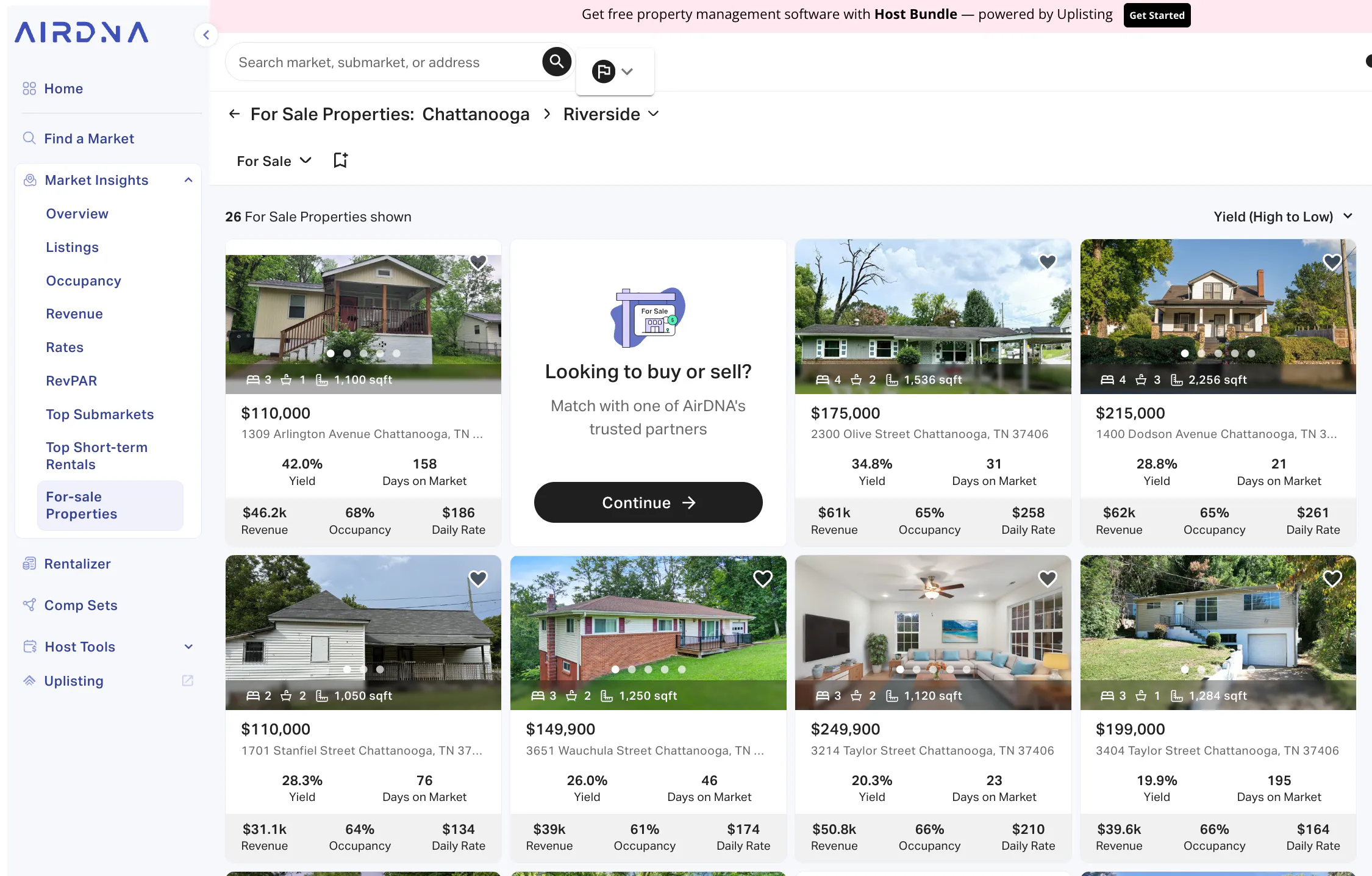Favorite the 1701 Stanfiel Street listing
Image resolution: width=1372 pixels, height=876 pixels.
(x=478, y=578)
